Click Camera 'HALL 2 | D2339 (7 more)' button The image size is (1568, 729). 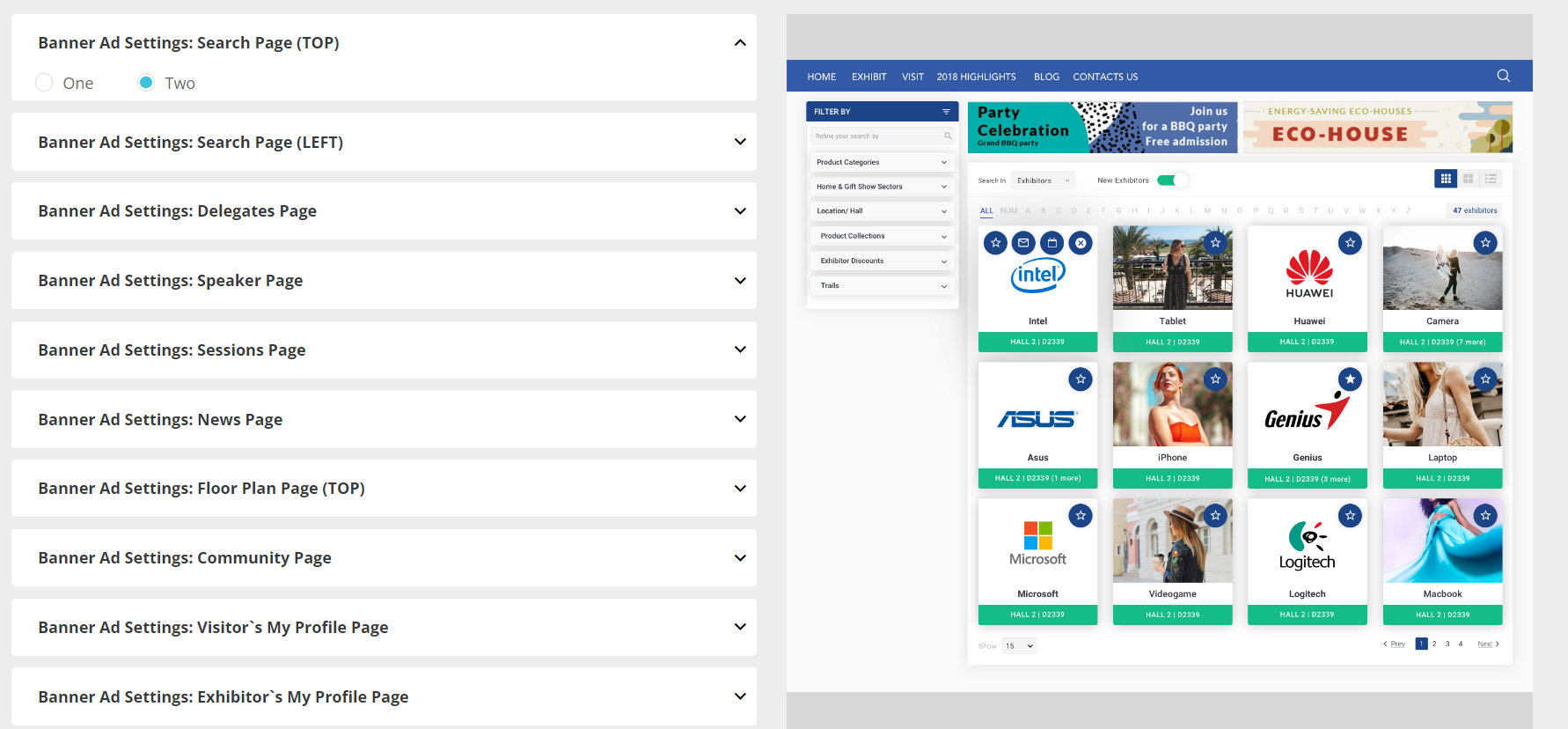[1443, 342]
